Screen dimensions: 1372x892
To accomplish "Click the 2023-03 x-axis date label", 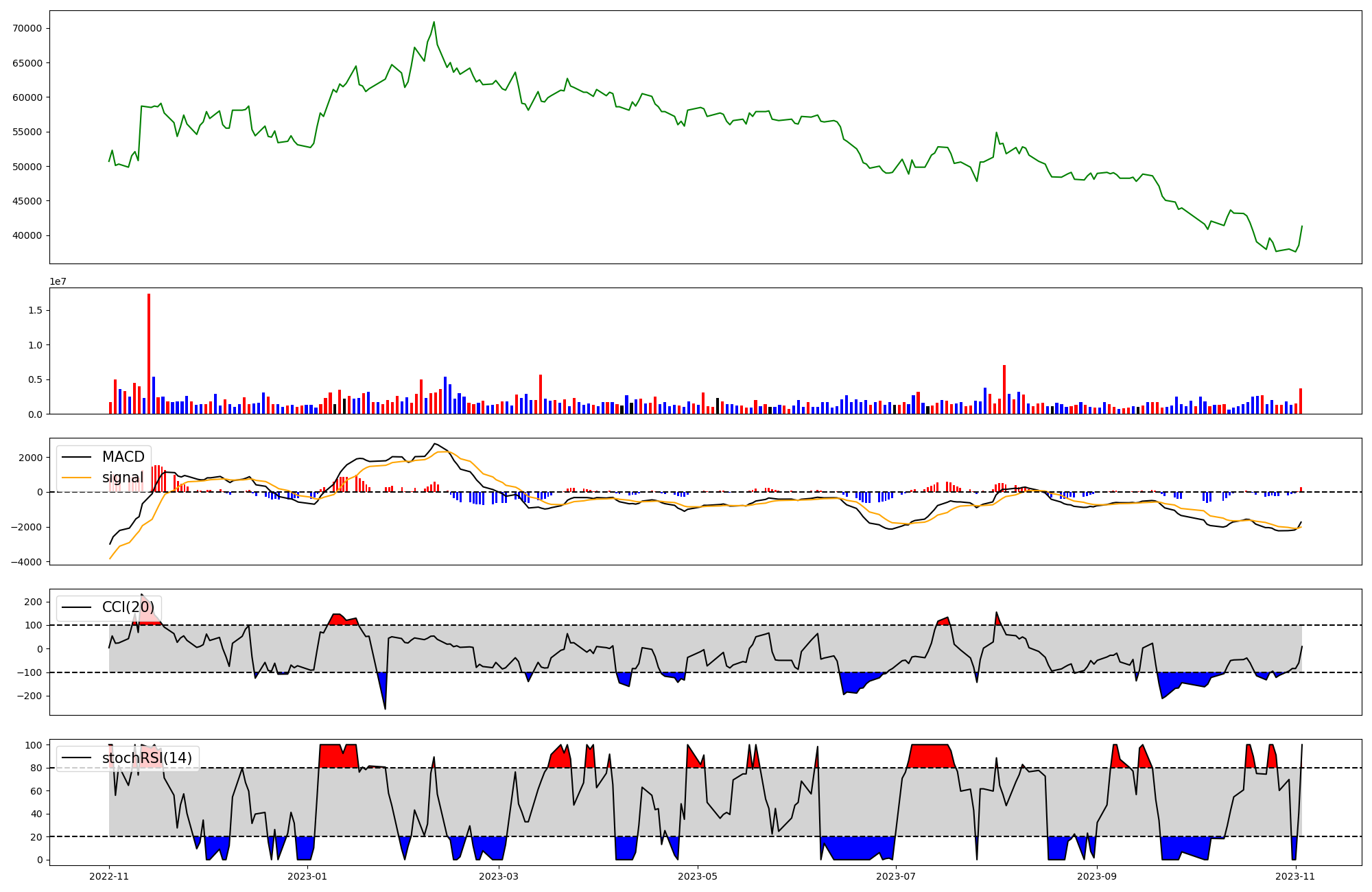I will (x=499, y=876).
